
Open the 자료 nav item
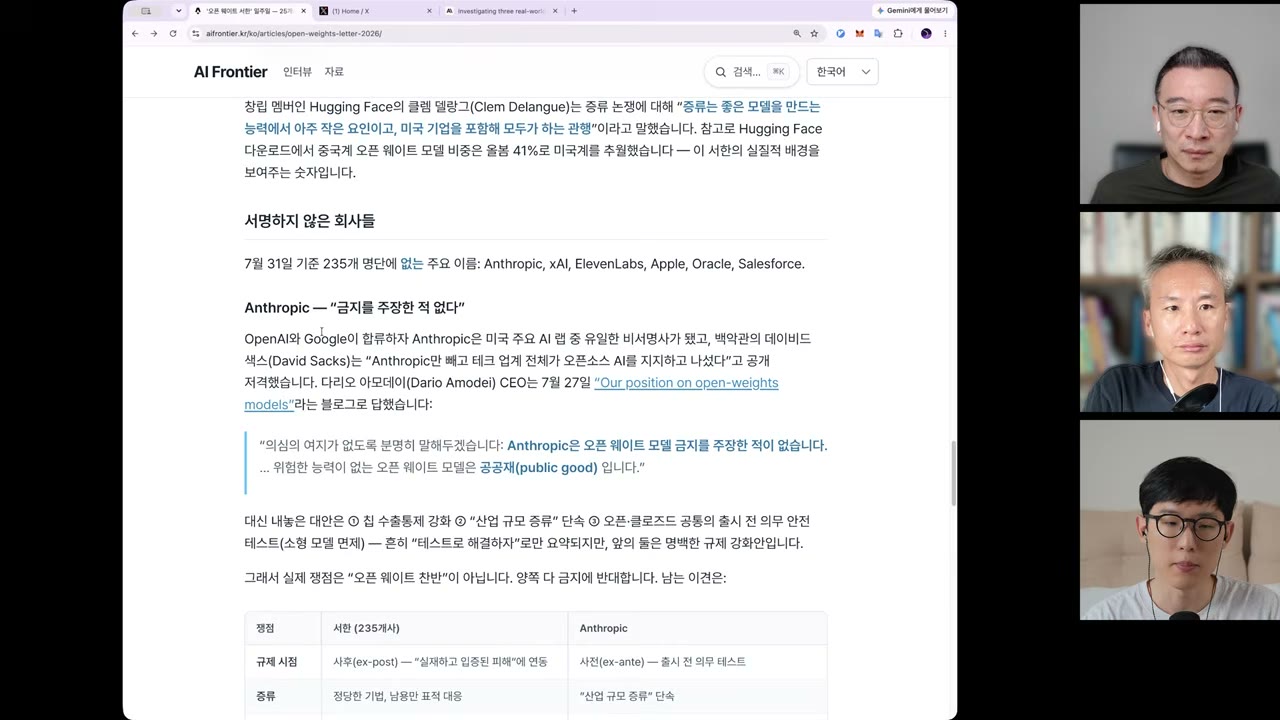[334, 72]
